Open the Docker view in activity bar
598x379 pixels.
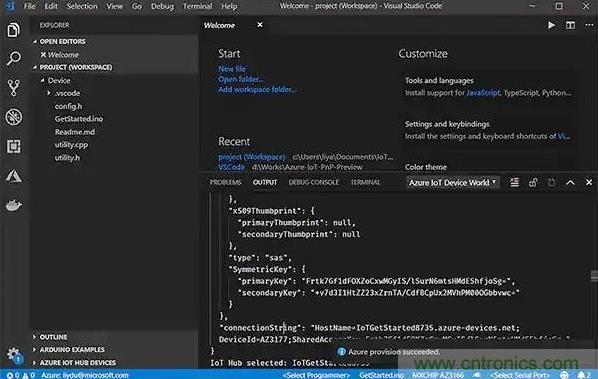14,205
